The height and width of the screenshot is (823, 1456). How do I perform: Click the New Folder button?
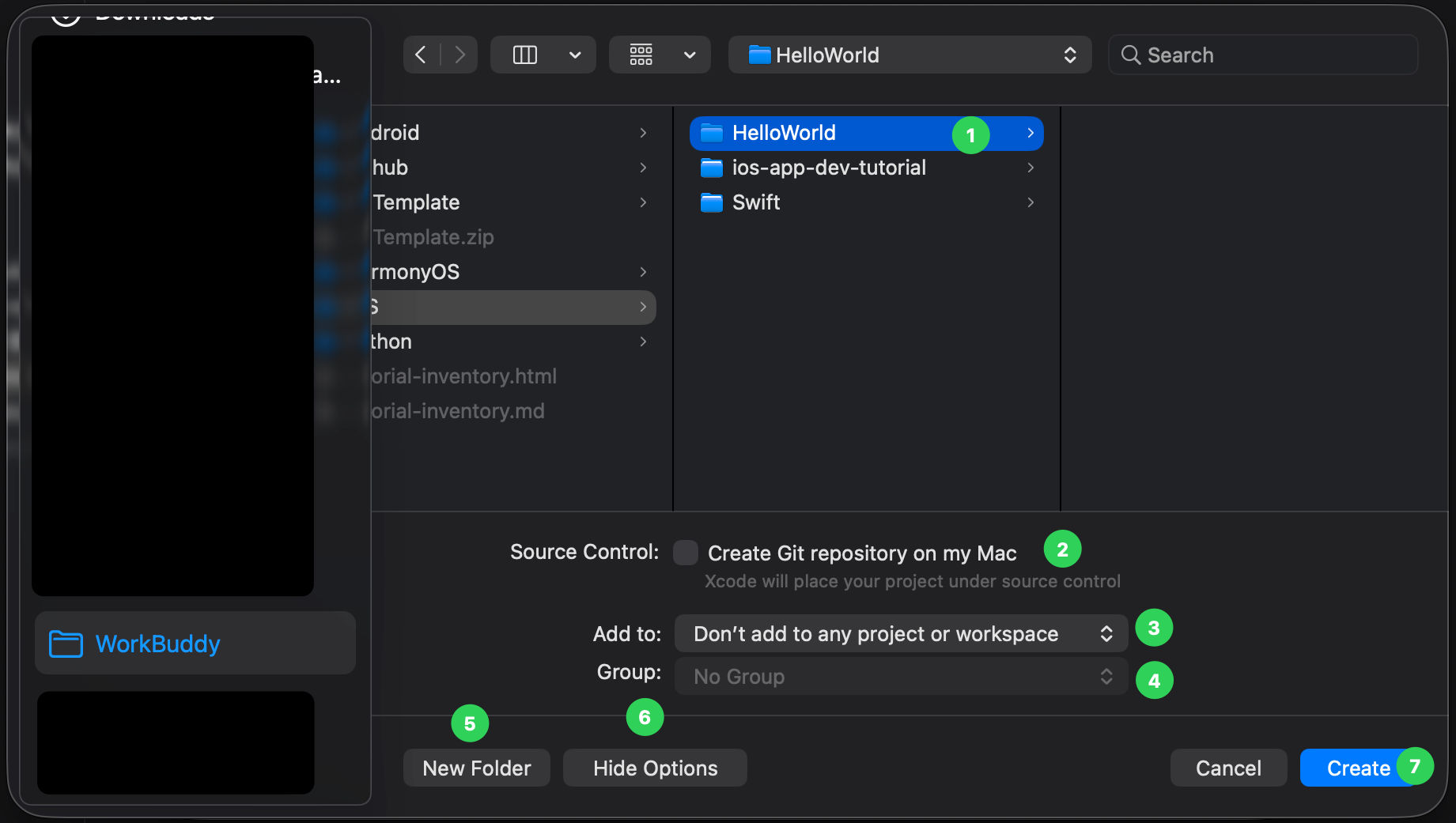click(477, 768)
